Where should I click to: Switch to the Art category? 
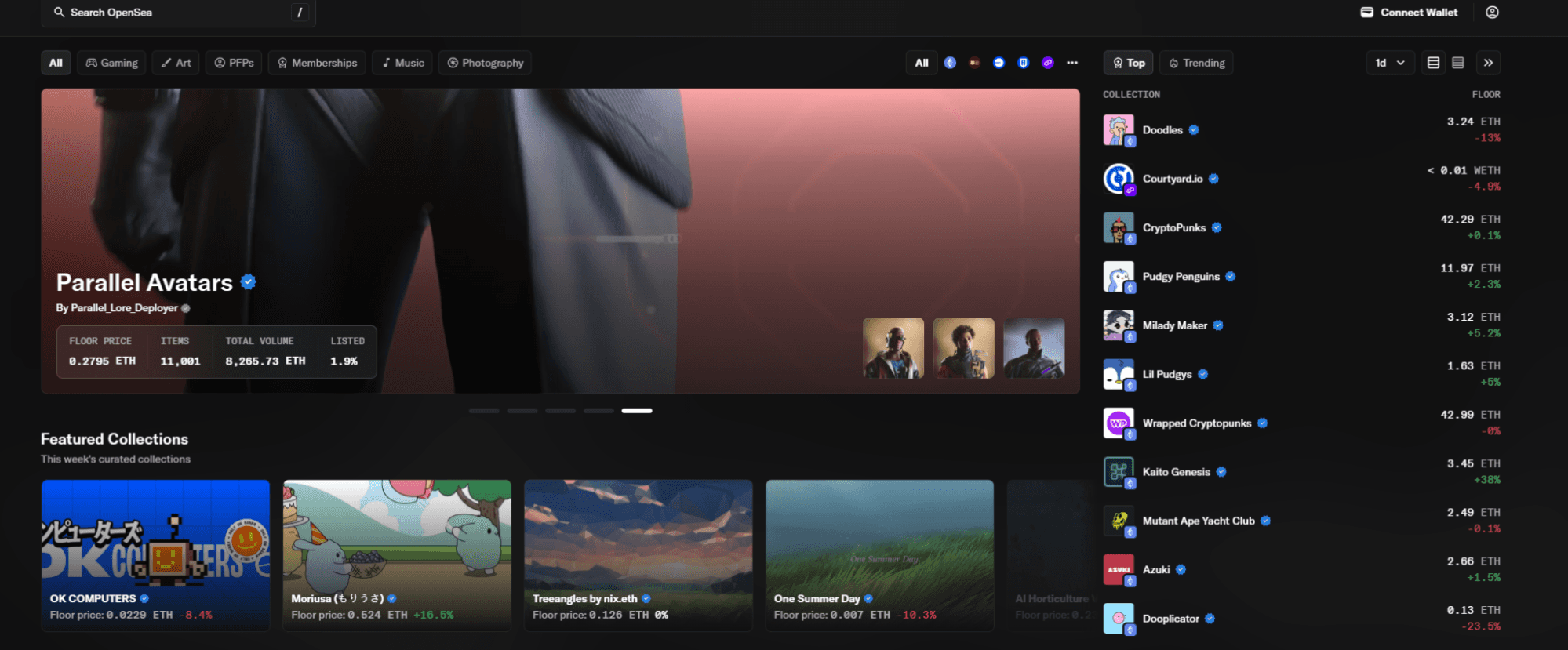pyautogui.click(x=176, y=63)
